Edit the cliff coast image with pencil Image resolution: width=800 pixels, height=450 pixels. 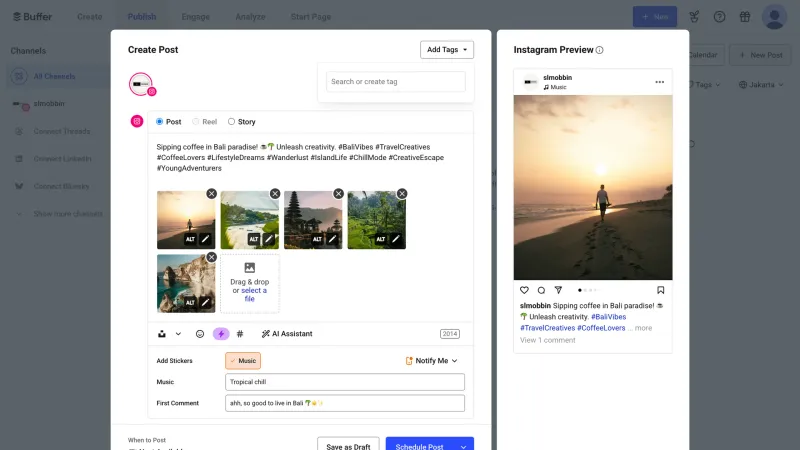pos(205,303)
